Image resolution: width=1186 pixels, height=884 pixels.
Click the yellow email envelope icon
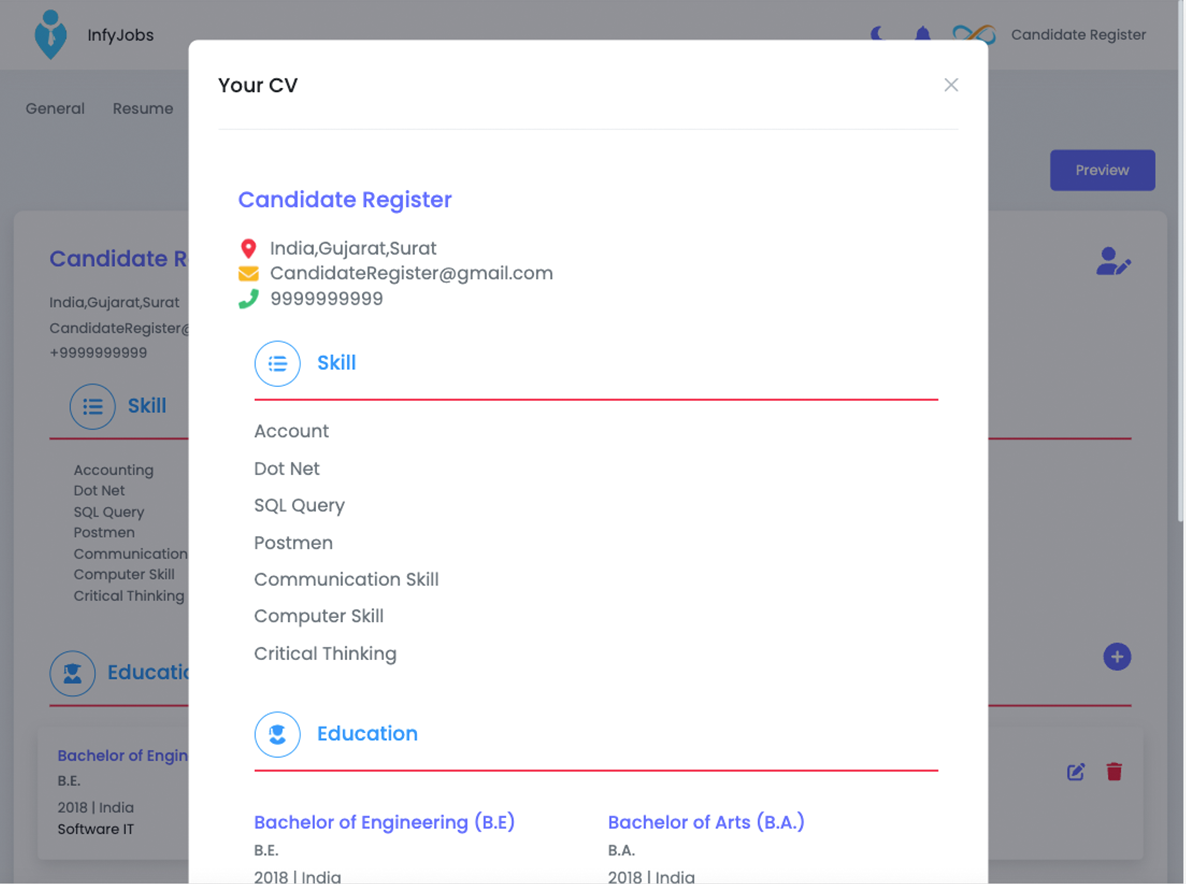pos(248,274)
